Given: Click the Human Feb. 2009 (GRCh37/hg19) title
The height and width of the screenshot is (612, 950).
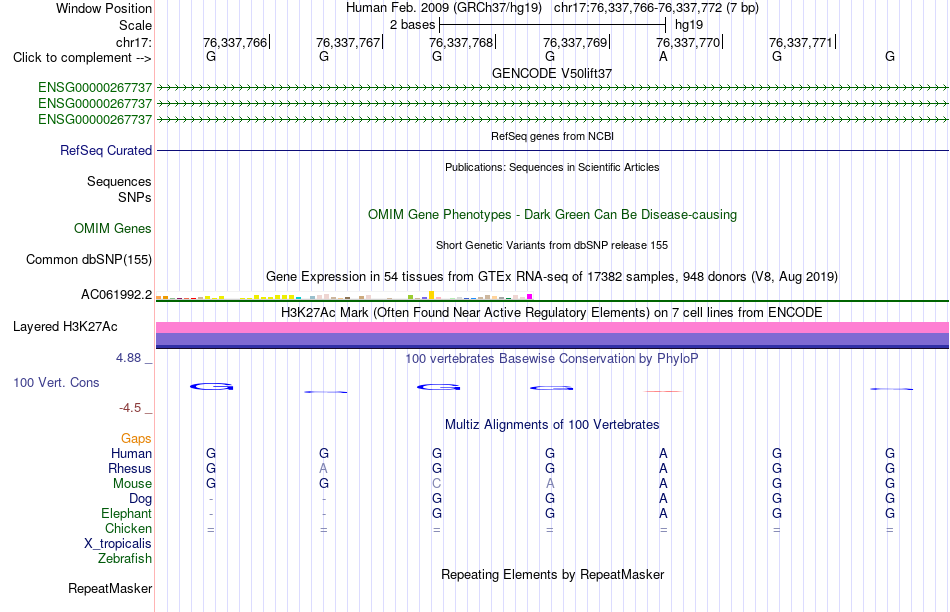Looking at the screenshot, I should 446,8.
